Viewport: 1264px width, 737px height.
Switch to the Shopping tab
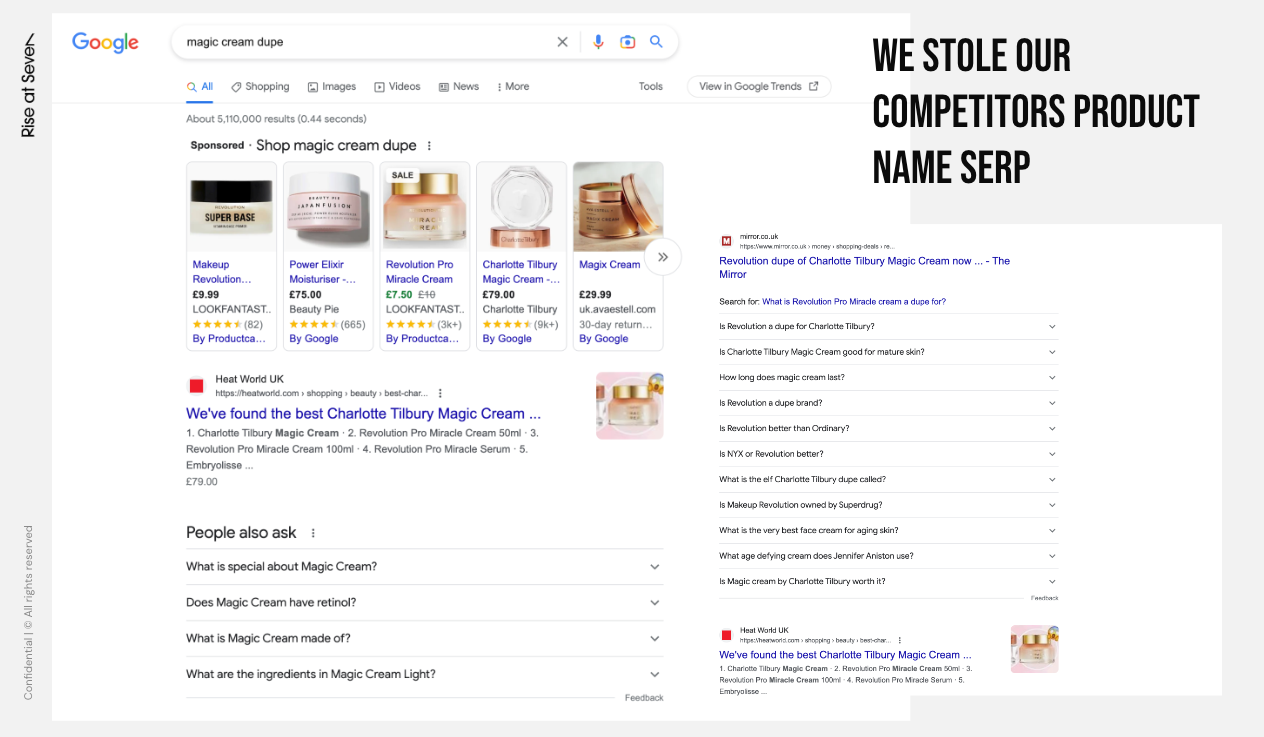260,87
